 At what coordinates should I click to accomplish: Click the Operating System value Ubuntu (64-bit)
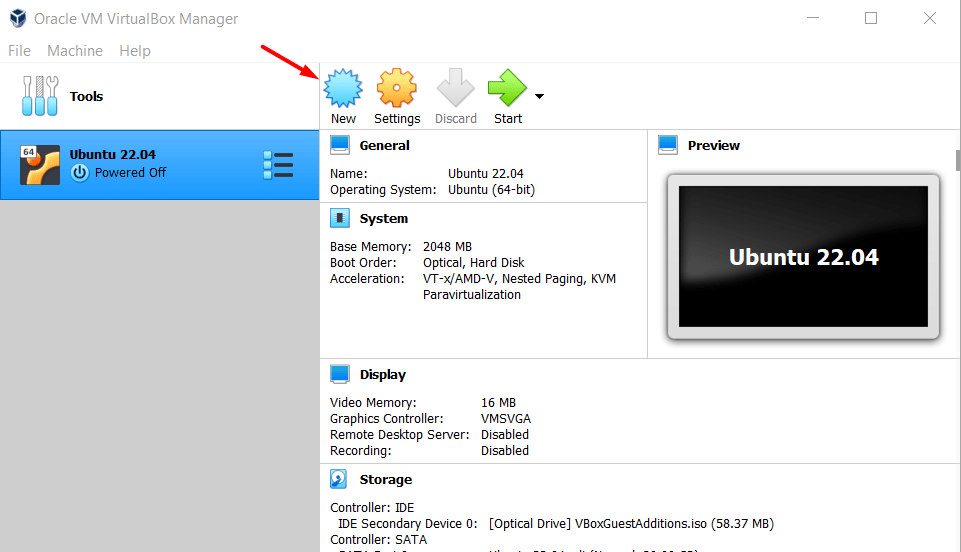click(492, 190)
